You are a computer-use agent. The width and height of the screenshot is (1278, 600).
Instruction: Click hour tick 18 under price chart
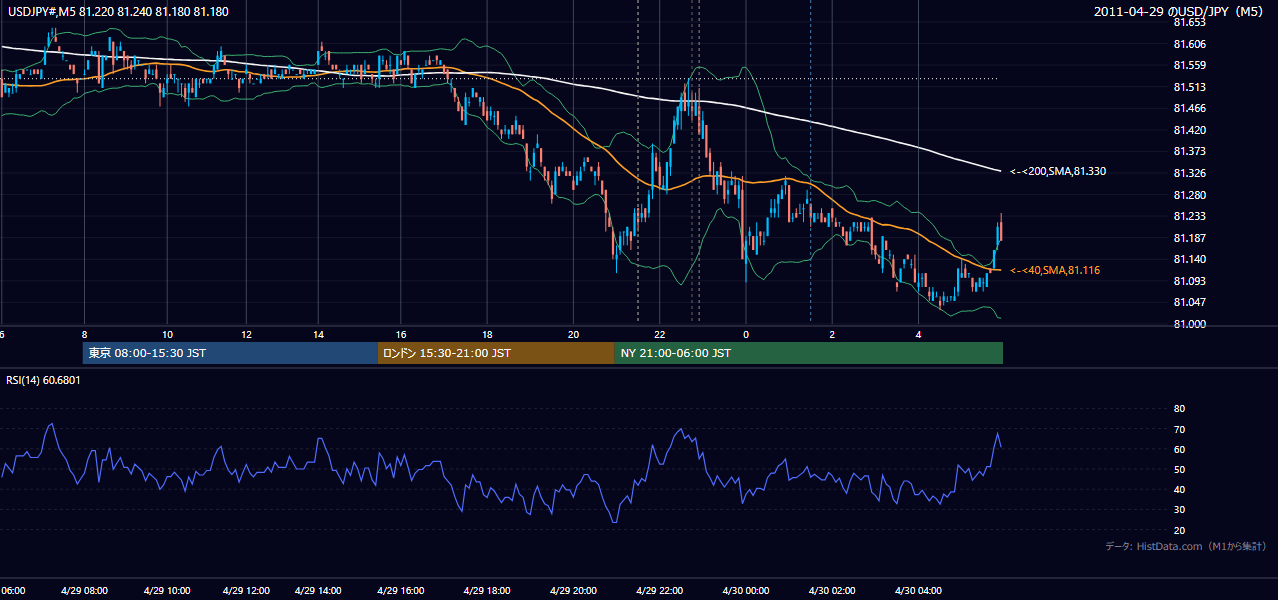pos(487,335)
